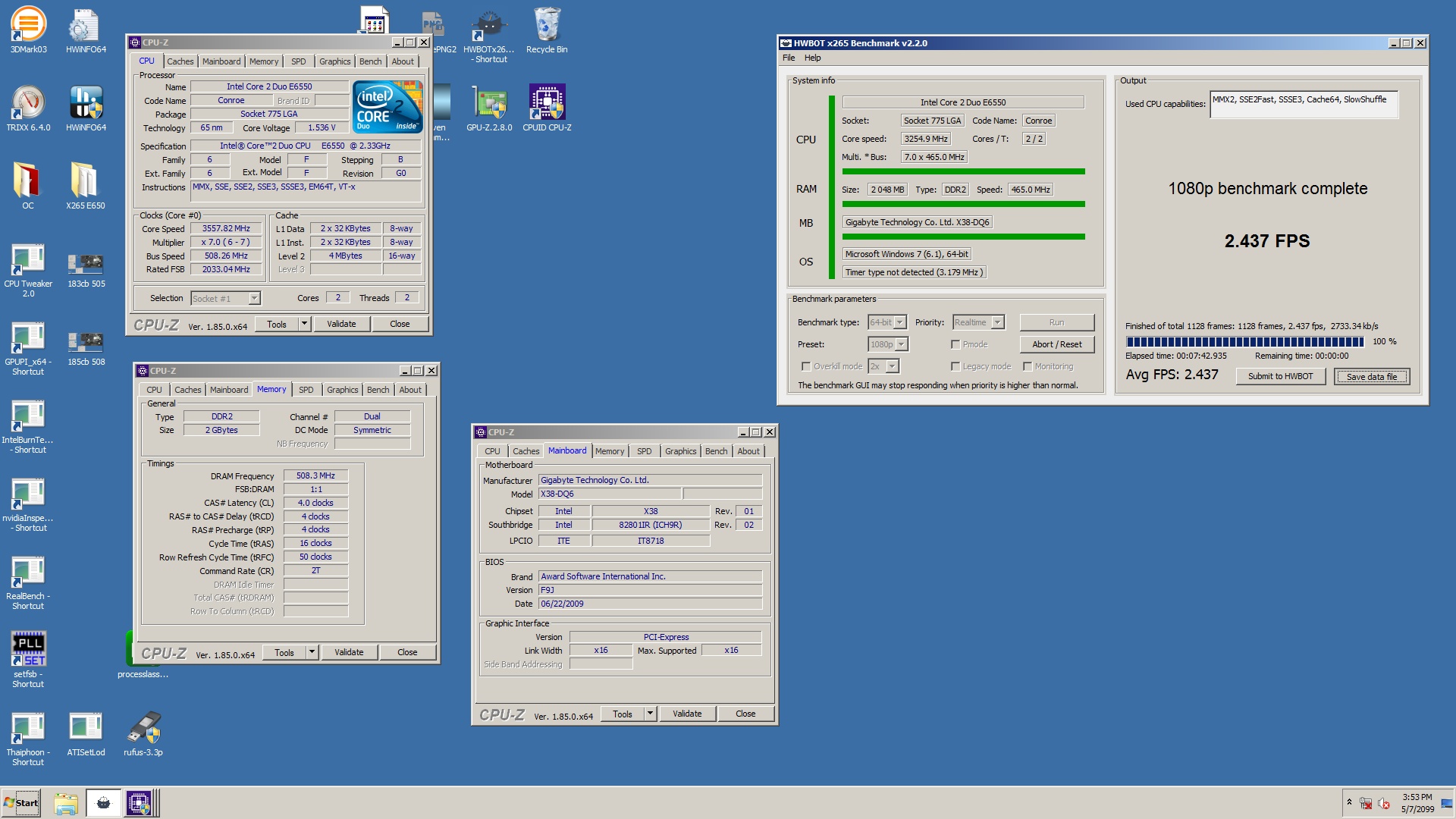1456x819 pixels.
Task: Launch IntelBurnTest shortcut icon
Action: (28, 425)
